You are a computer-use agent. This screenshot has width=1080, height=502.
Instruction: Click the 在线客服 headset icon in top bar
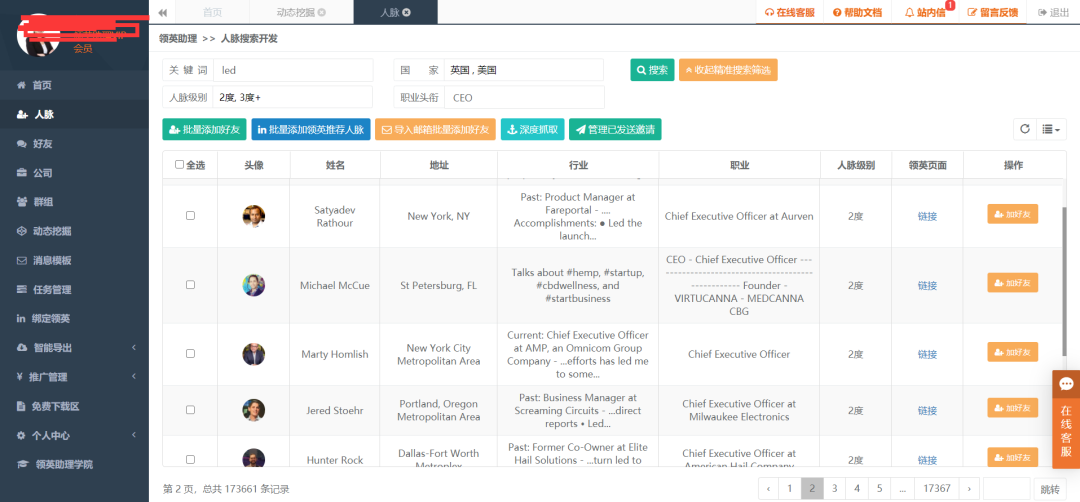[769, 13]
